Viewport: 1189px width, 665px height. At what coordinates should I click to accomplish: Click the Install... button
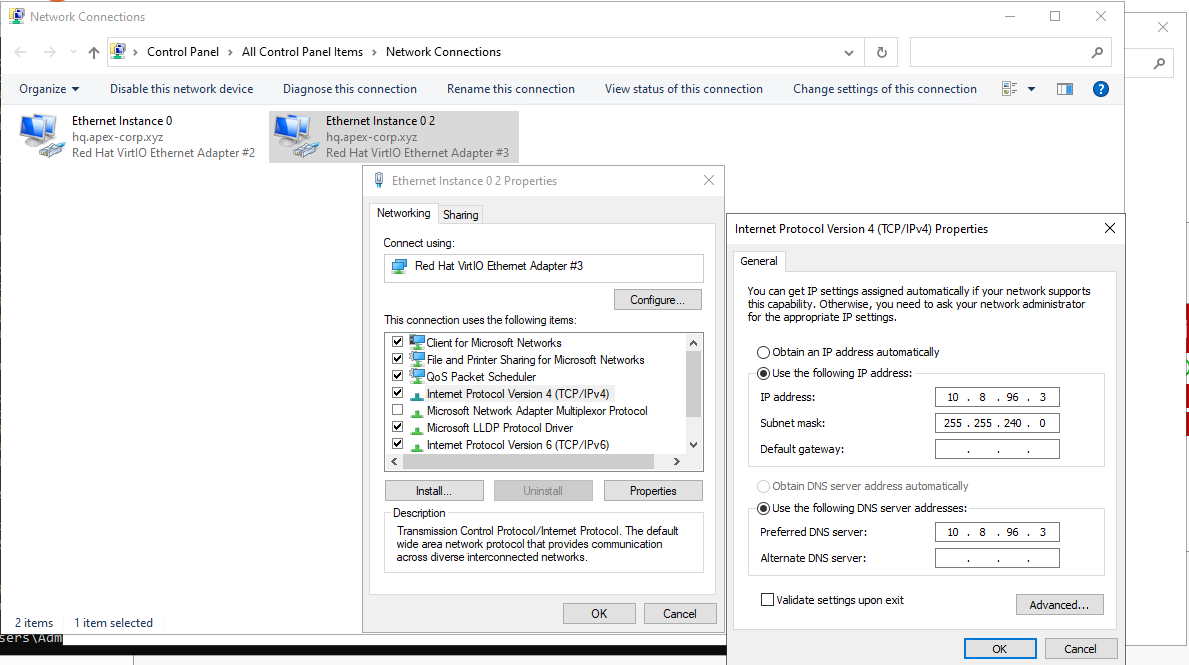(434, 491)
